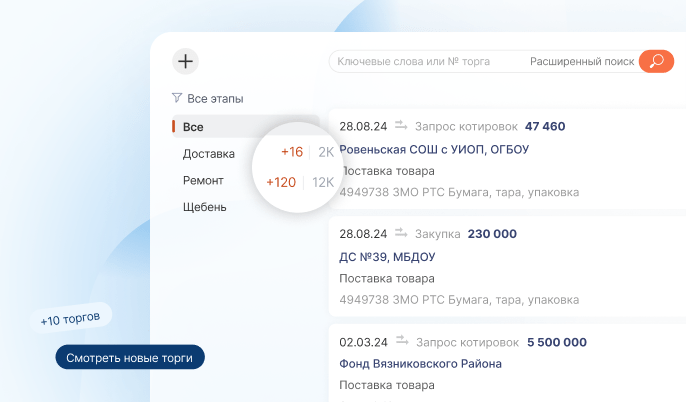Open Фонд Вязниковского Района link
Screen dimensions: 686x402
(420, 364)
